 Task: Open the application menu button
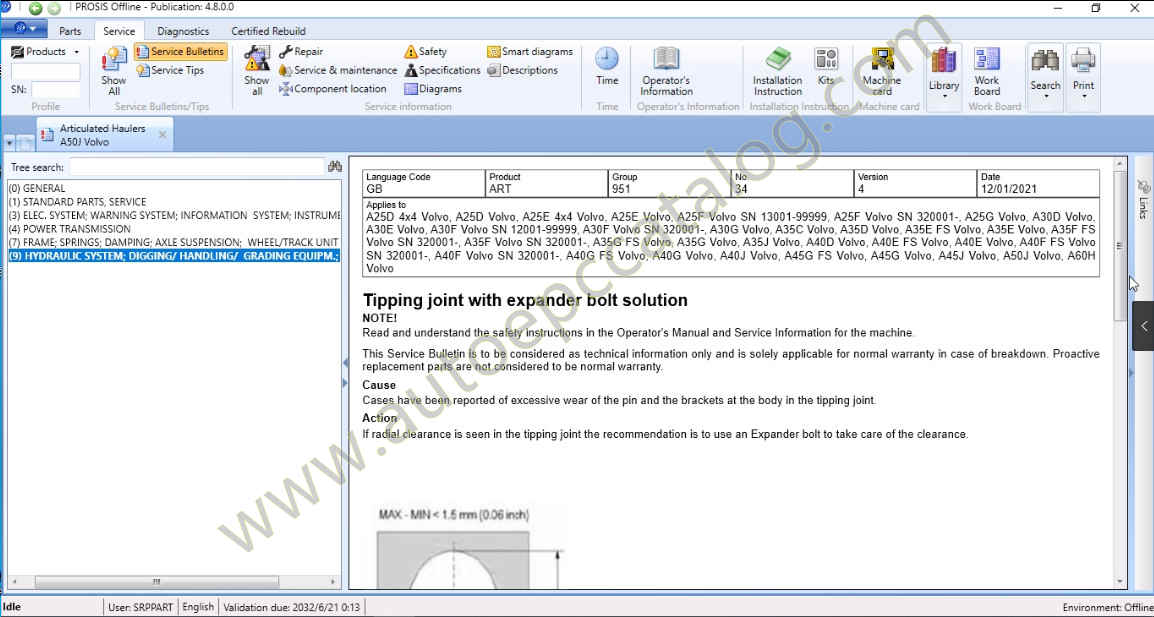coord(24,29)
